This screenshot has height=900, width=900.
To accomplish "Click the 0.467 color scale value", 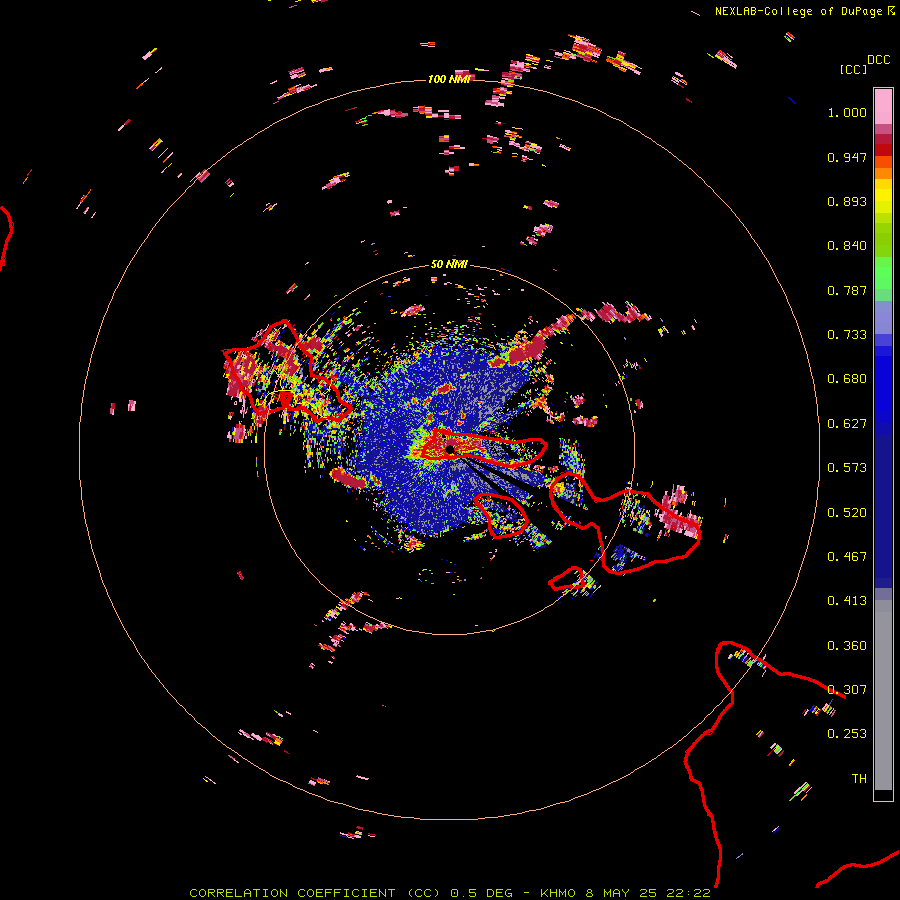I will (847, 557).
